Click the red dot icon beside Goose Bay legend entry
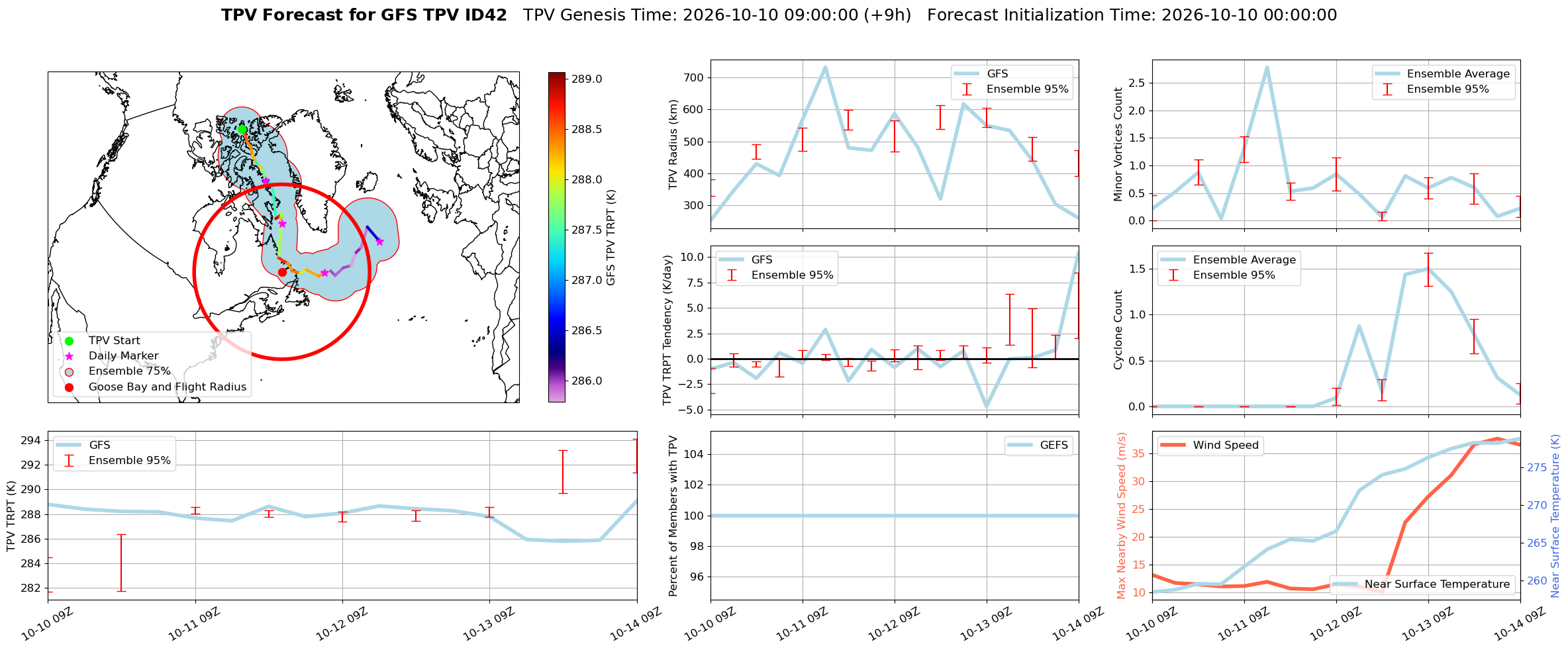Viewport: 1568px width, 650px height. (x=69, y=387)
